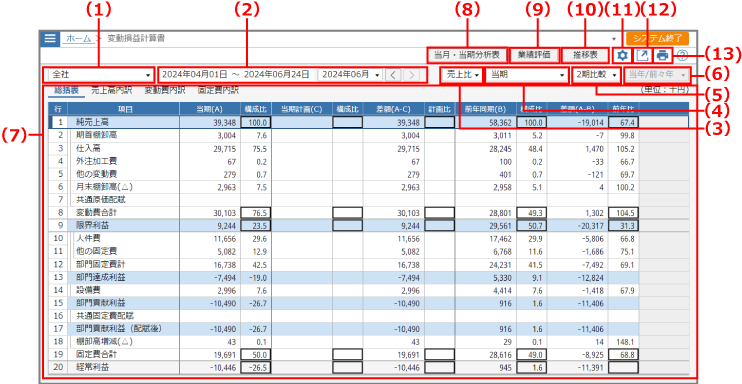
Task: Open the 2期比較 comparison dropdown
Action: (597, 75)
